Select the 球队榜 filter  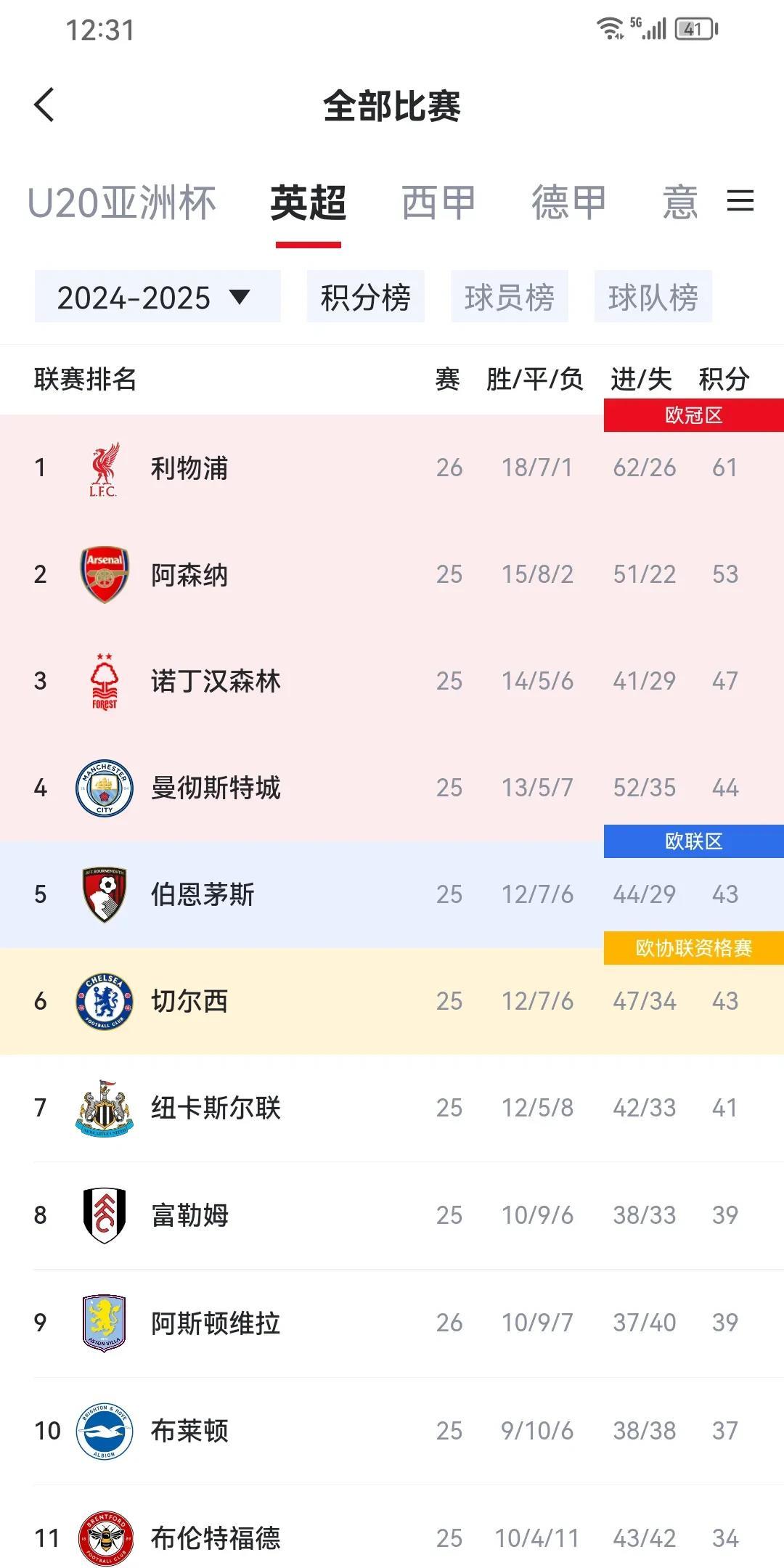tap(653, 297)
